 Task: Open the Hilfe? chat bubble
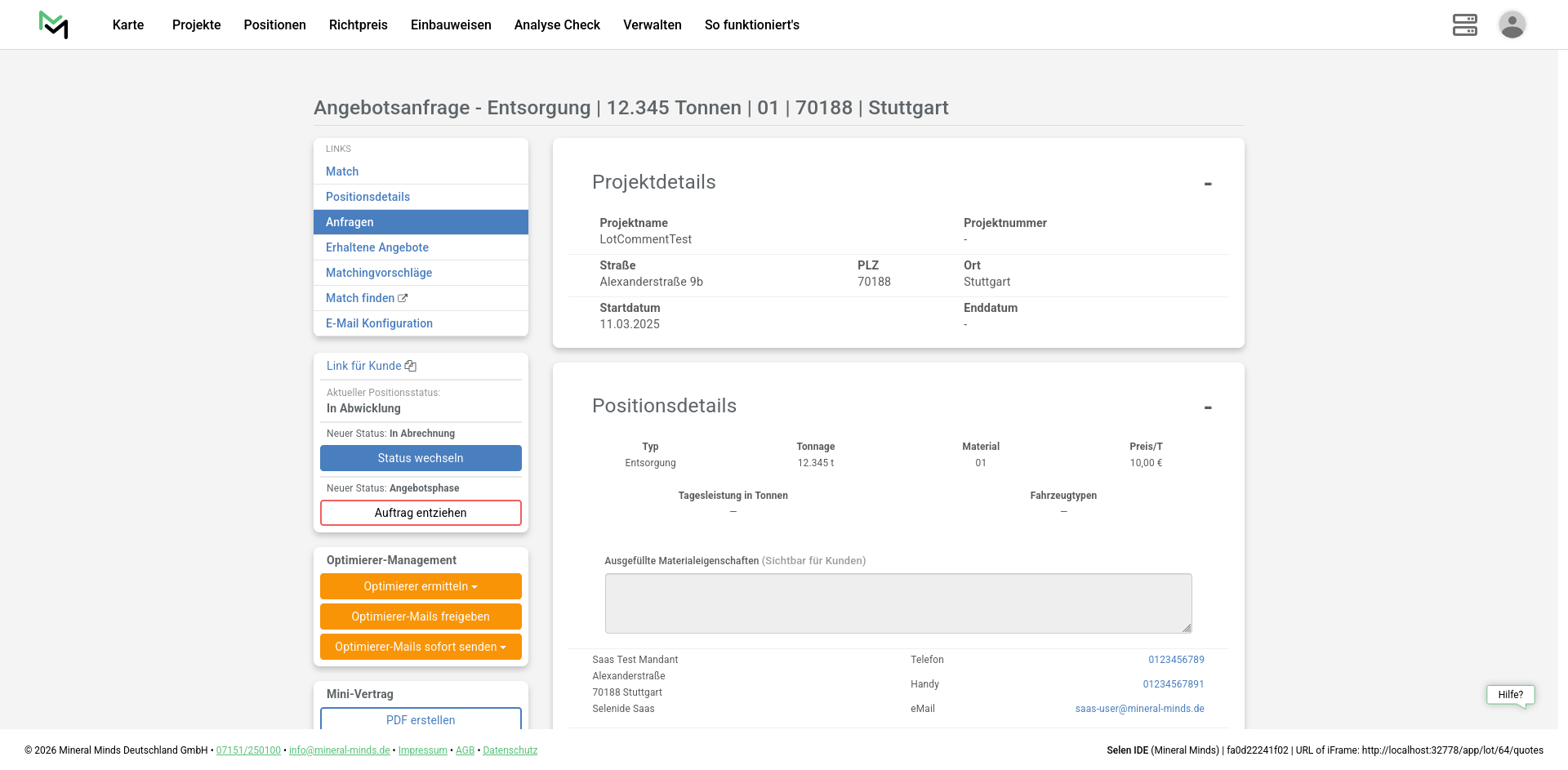[1510, 695]
